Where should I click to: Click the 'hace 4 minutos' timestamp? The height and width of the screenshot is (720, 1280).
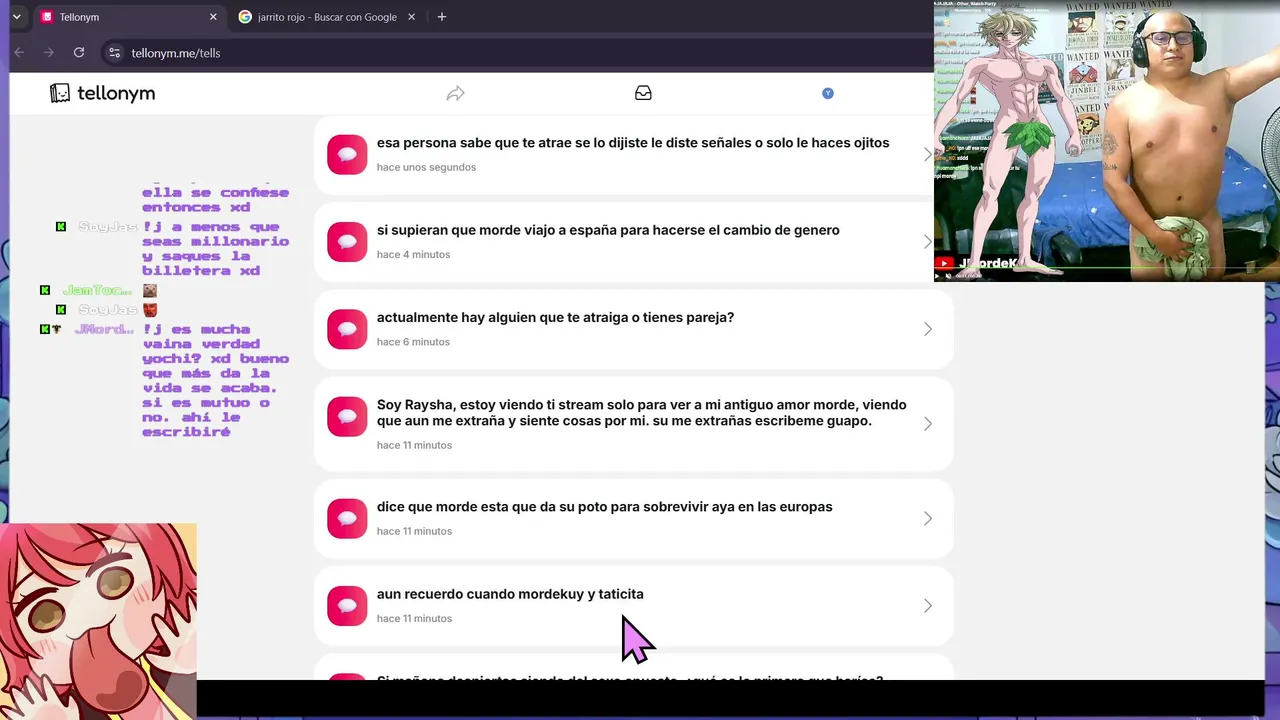coord(413,254)
